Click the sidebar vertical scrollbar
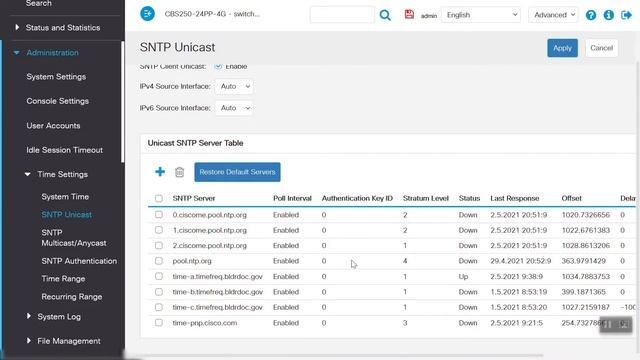Screen dimensions: 640x360 coord(122,102)
